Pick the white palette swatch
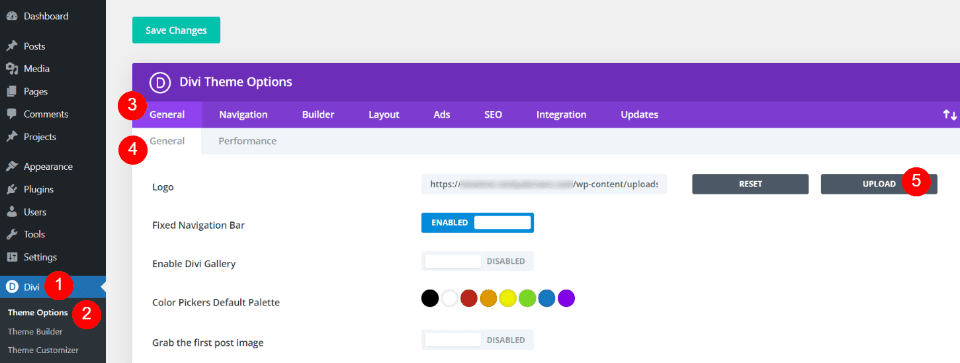The width and height of the screenshot is (960, 363). 450,298
